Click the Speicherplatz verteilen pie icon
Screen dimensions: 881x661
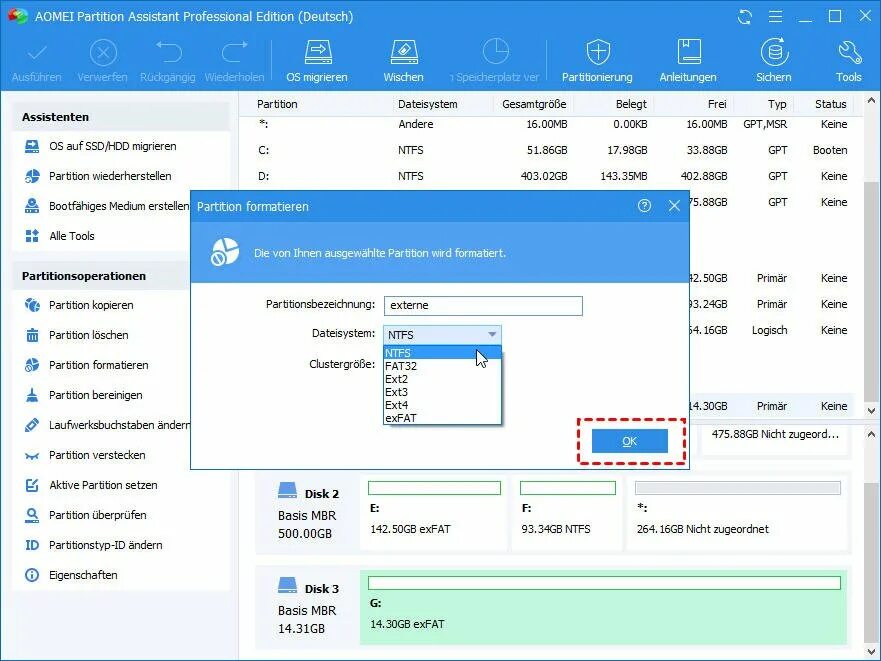[495, 52]
